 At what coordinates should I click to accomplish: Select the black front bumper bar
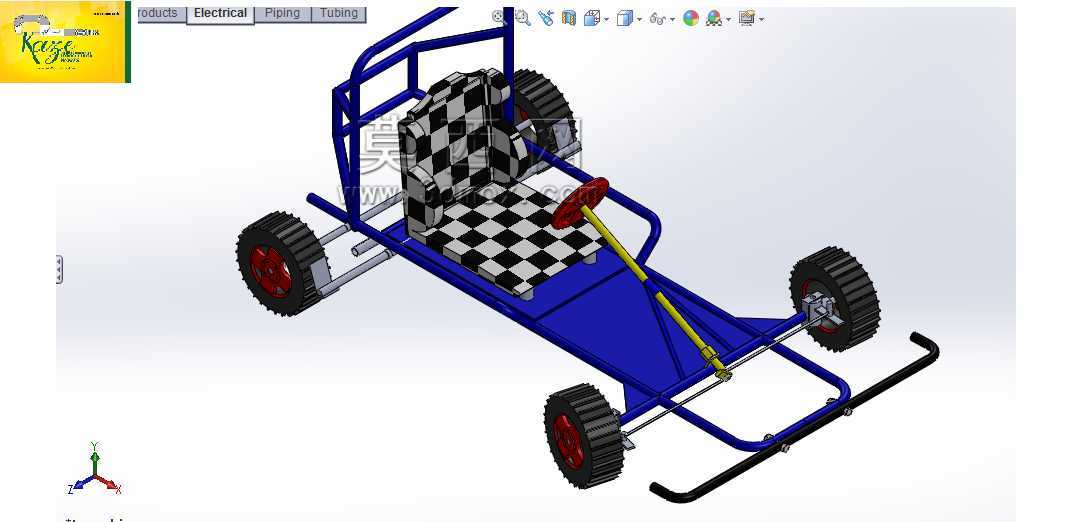point(795,419)
